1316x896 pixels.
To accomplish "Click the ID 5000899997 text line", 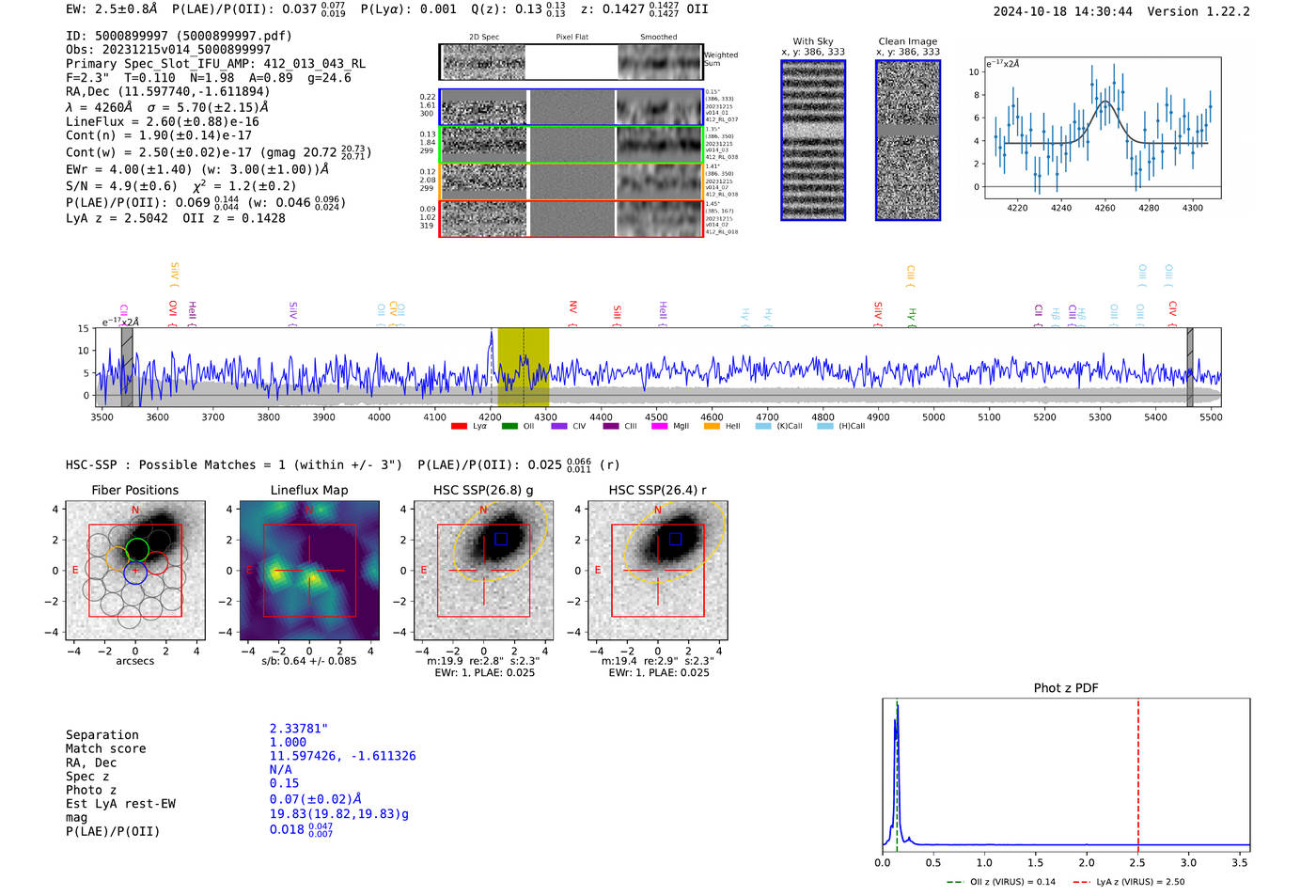I will point(179,36).
